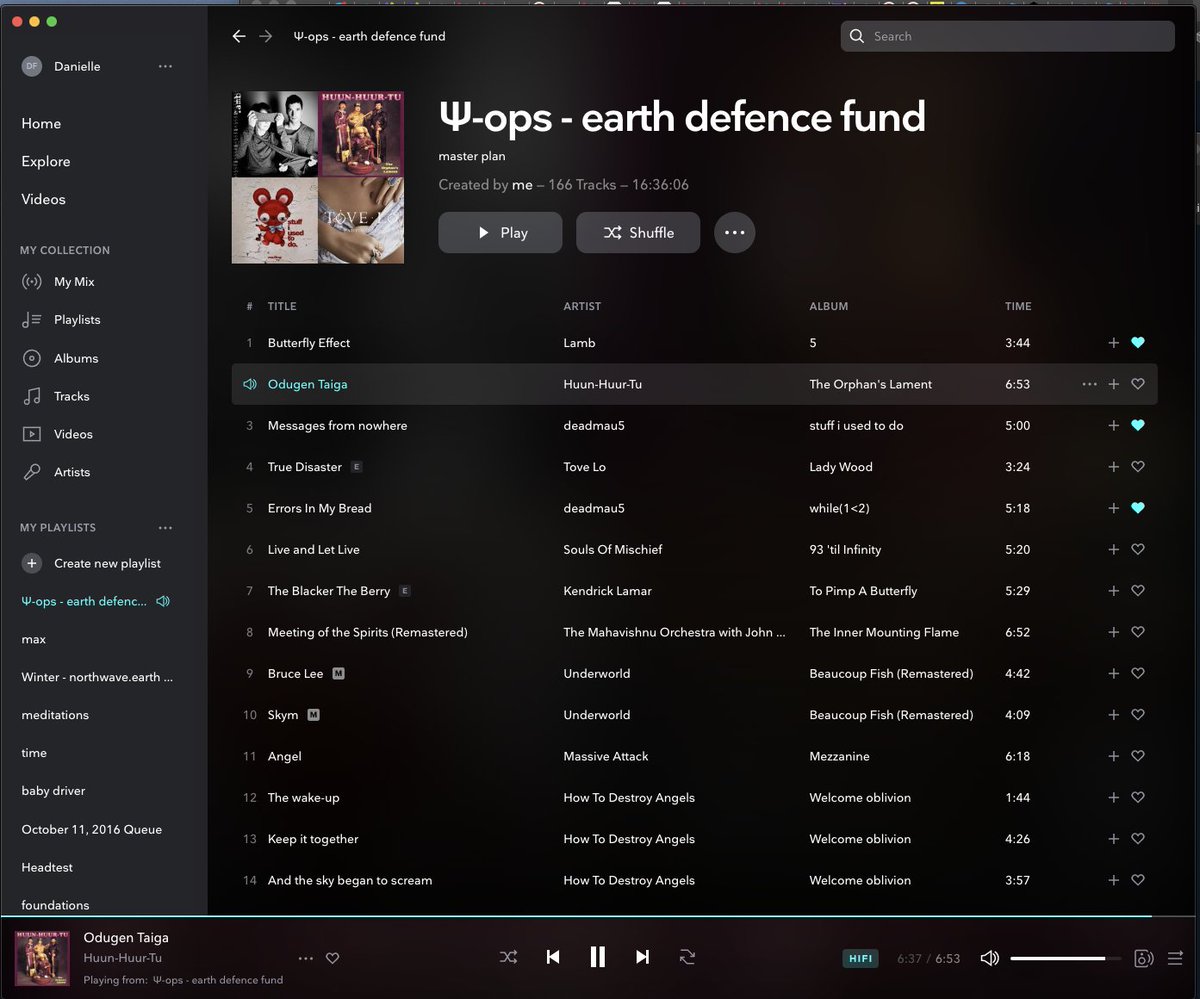The image size is (1200, 999).
Task: Open the sound output device icon
Action: tap(1143, 958)
